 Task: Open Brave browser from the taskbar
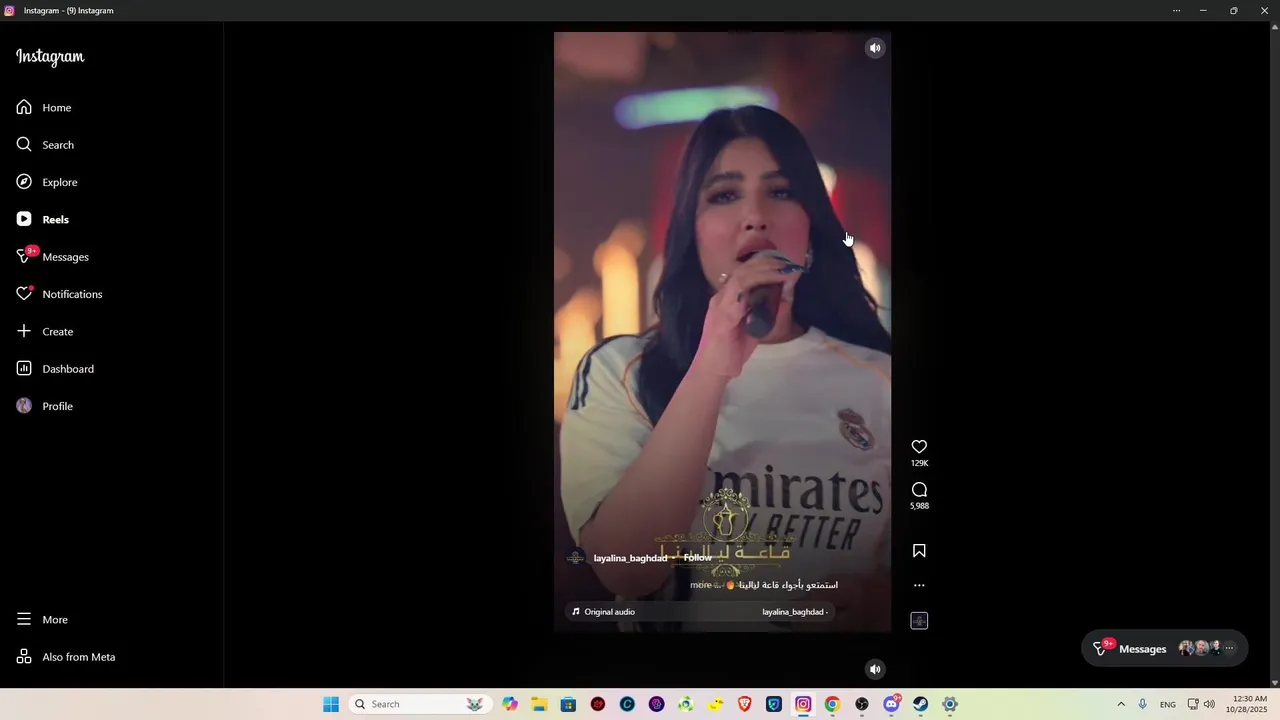pos(744,704)
